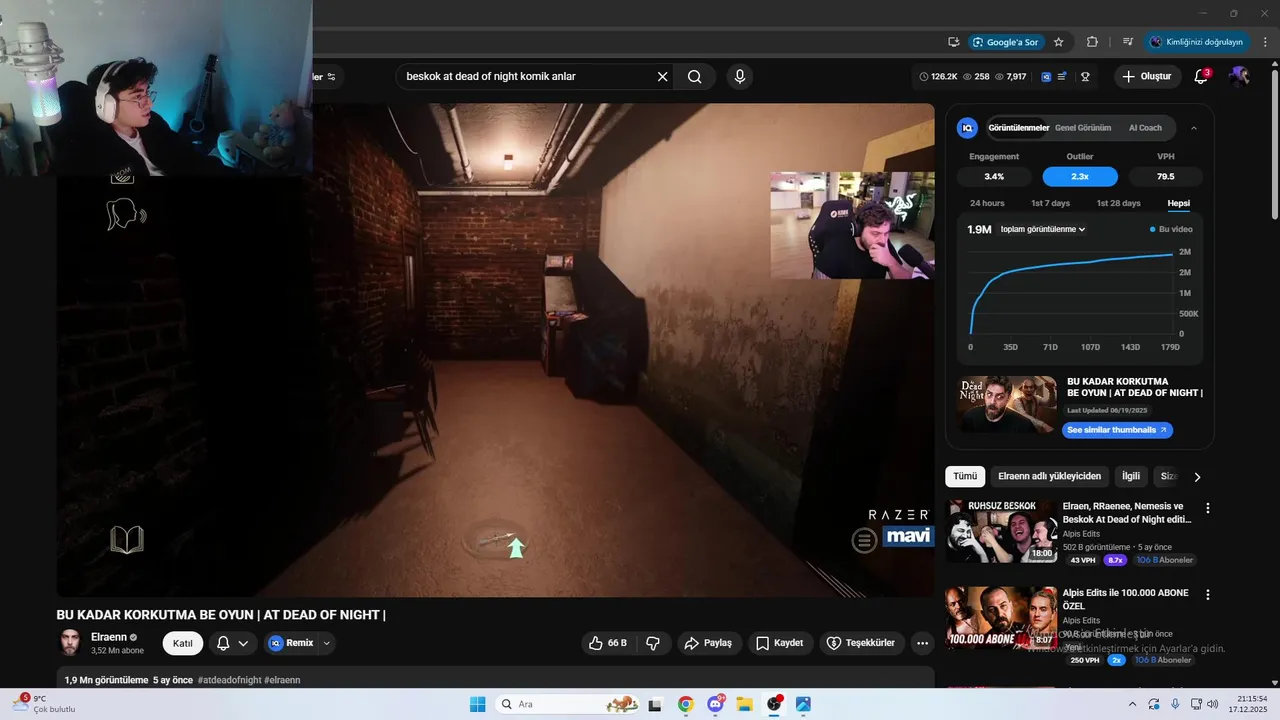Screen dimensions: 1280x720
Task: Open the Elraenn channel name link
Action: point(109,637)
